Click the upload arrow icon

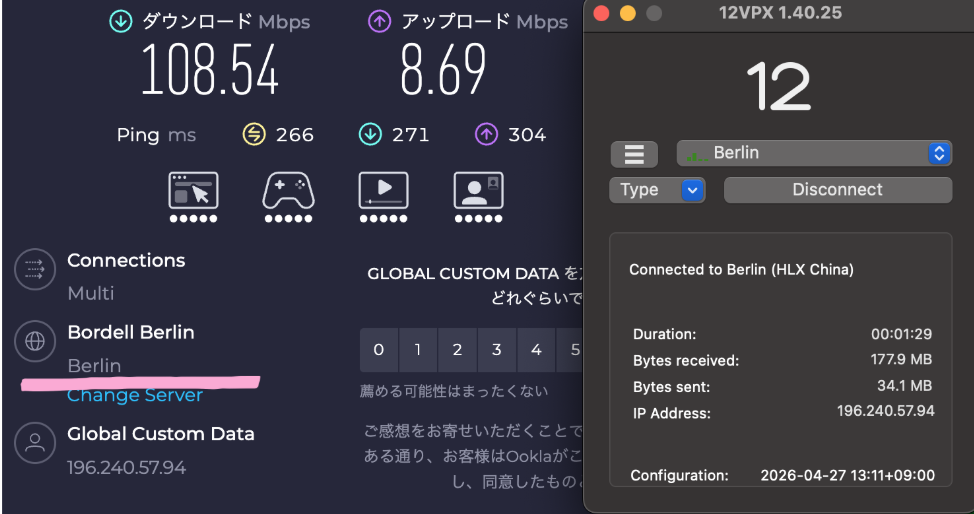pyautogui.click(x=379, y=22)
